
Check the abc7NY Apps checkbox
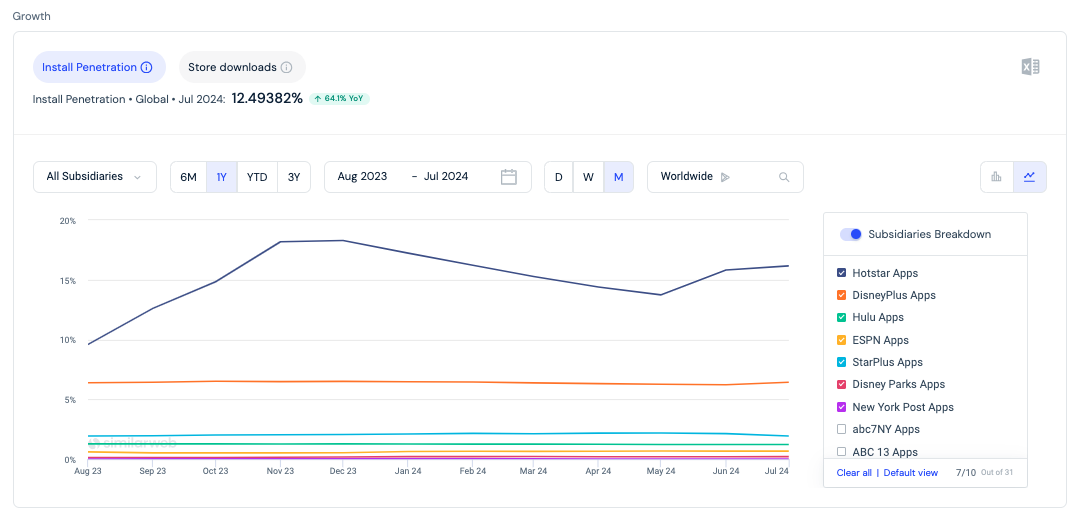pyautogui.click(x=842, y=429)
